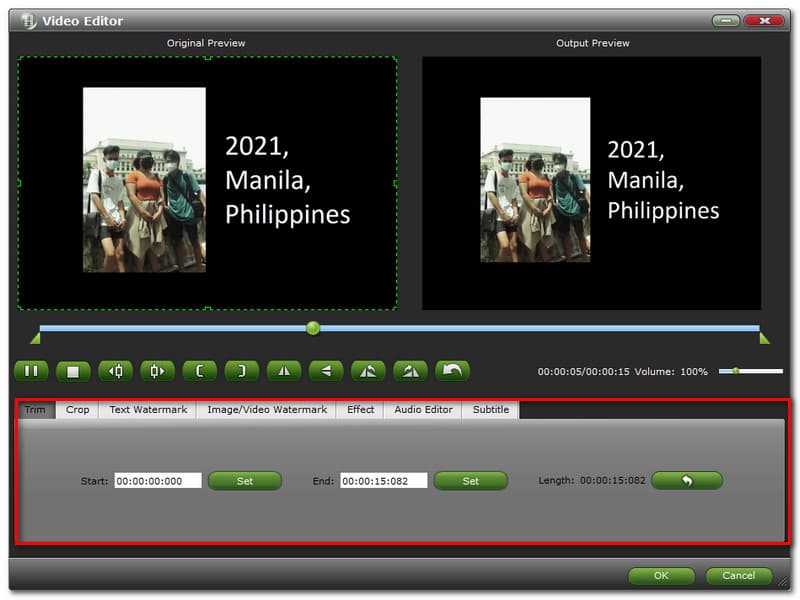Click the undo arrow in playback toolbar
This screenshot has width=800, height=600.
click(452, 371)
